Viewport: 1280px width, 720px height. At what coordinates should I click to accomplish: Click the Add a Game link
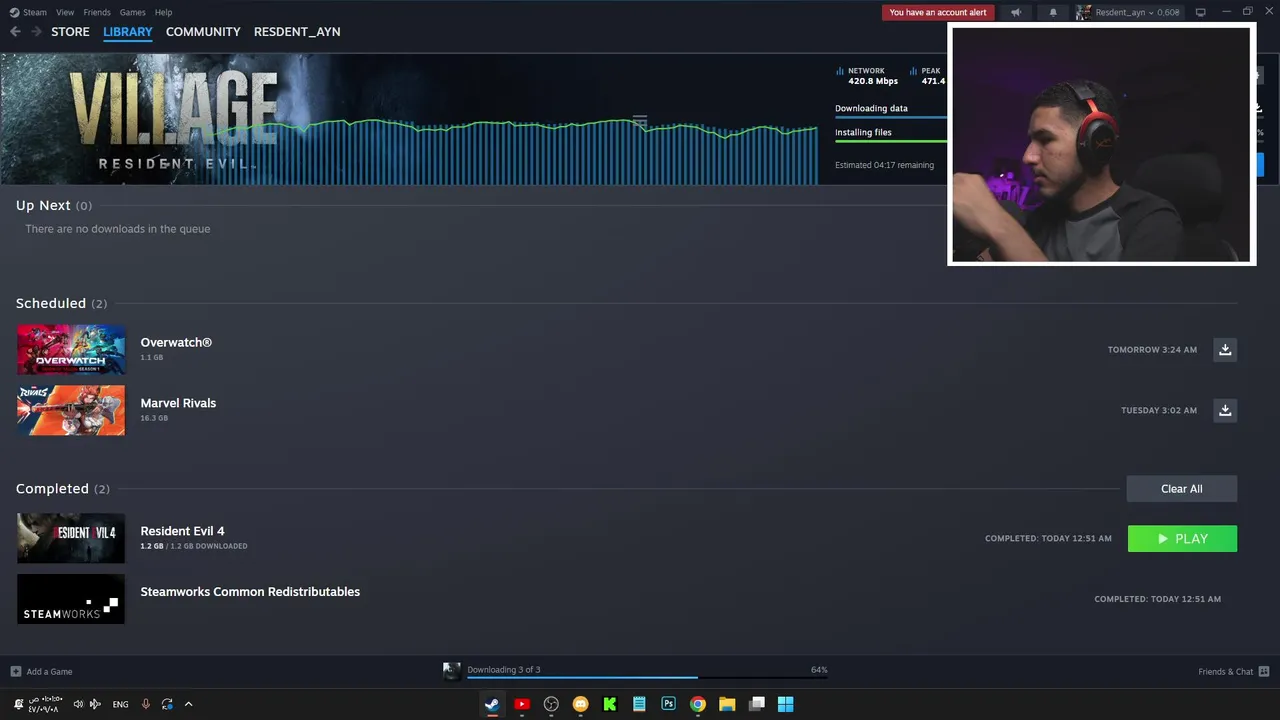(49, 671)
